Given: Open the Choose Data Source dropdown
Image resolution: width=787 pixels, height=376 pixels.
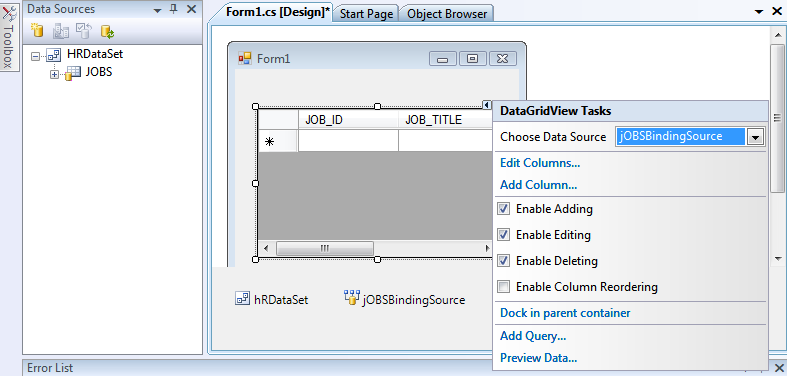Looking at the screenshot, I should [x=755, y=137].
